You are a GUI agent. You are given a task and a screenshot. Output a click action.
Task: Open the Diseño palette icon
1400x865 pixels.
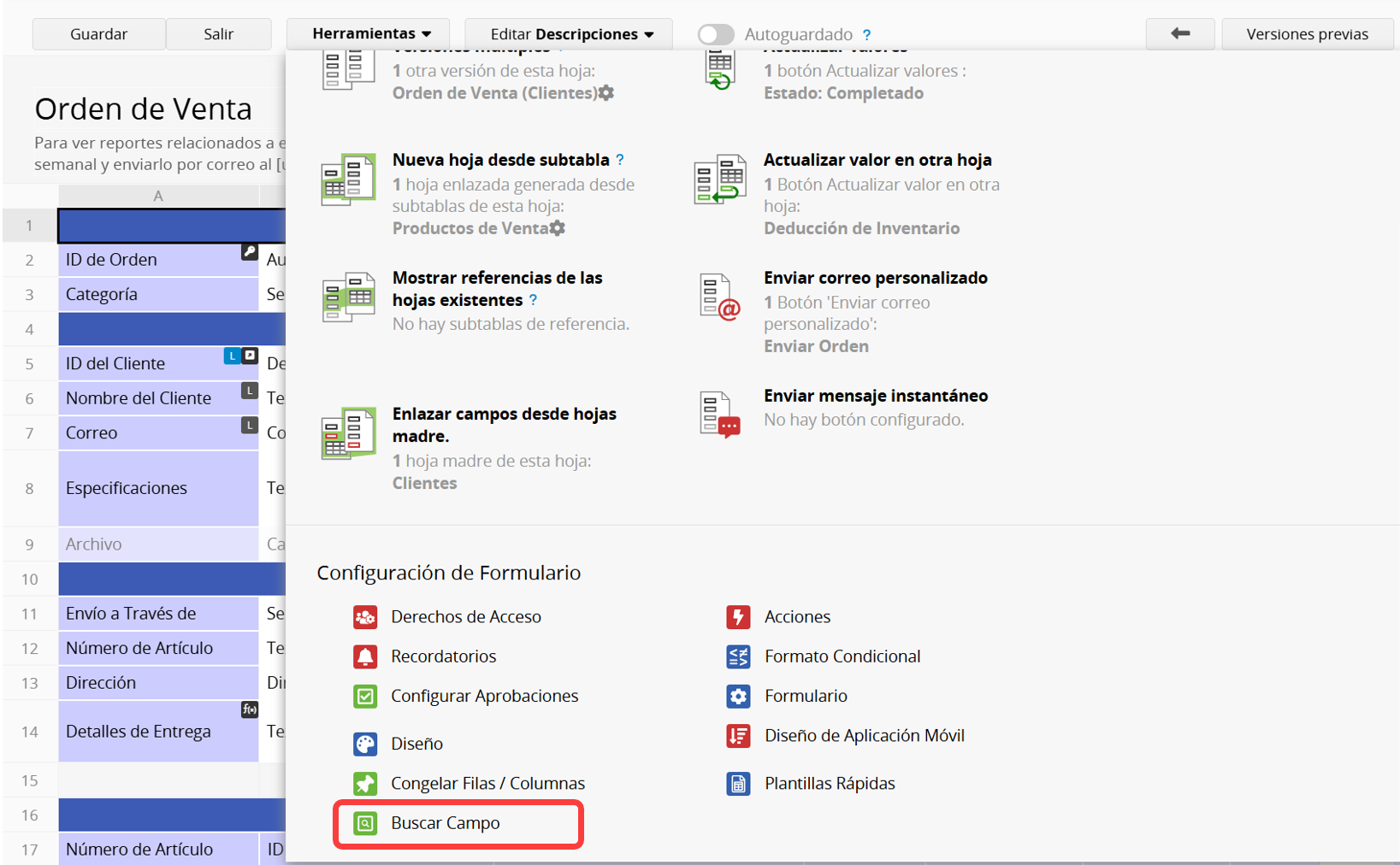(365, 744)
